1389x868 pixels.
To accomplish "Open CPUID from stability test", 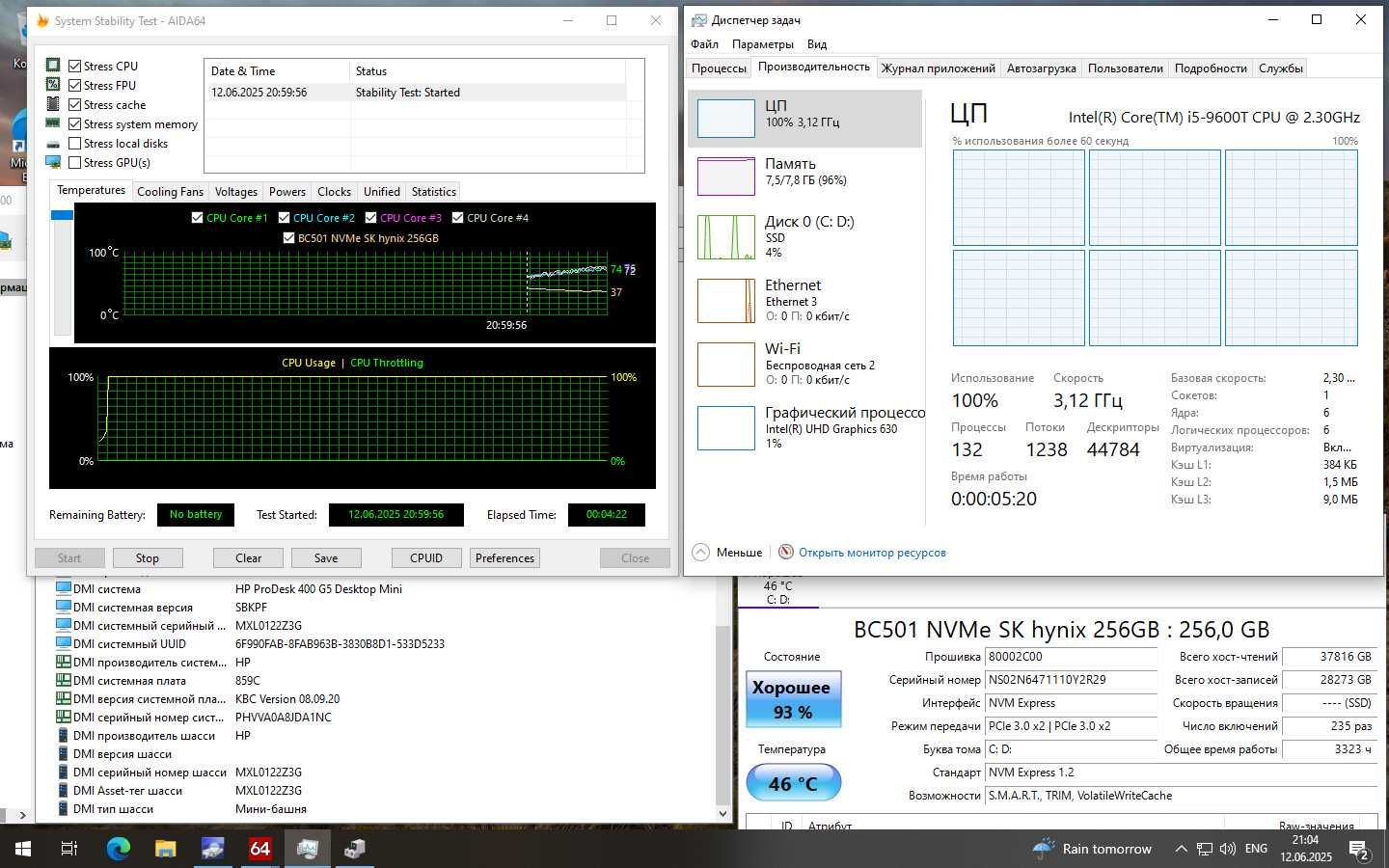I will pos(426,557).
